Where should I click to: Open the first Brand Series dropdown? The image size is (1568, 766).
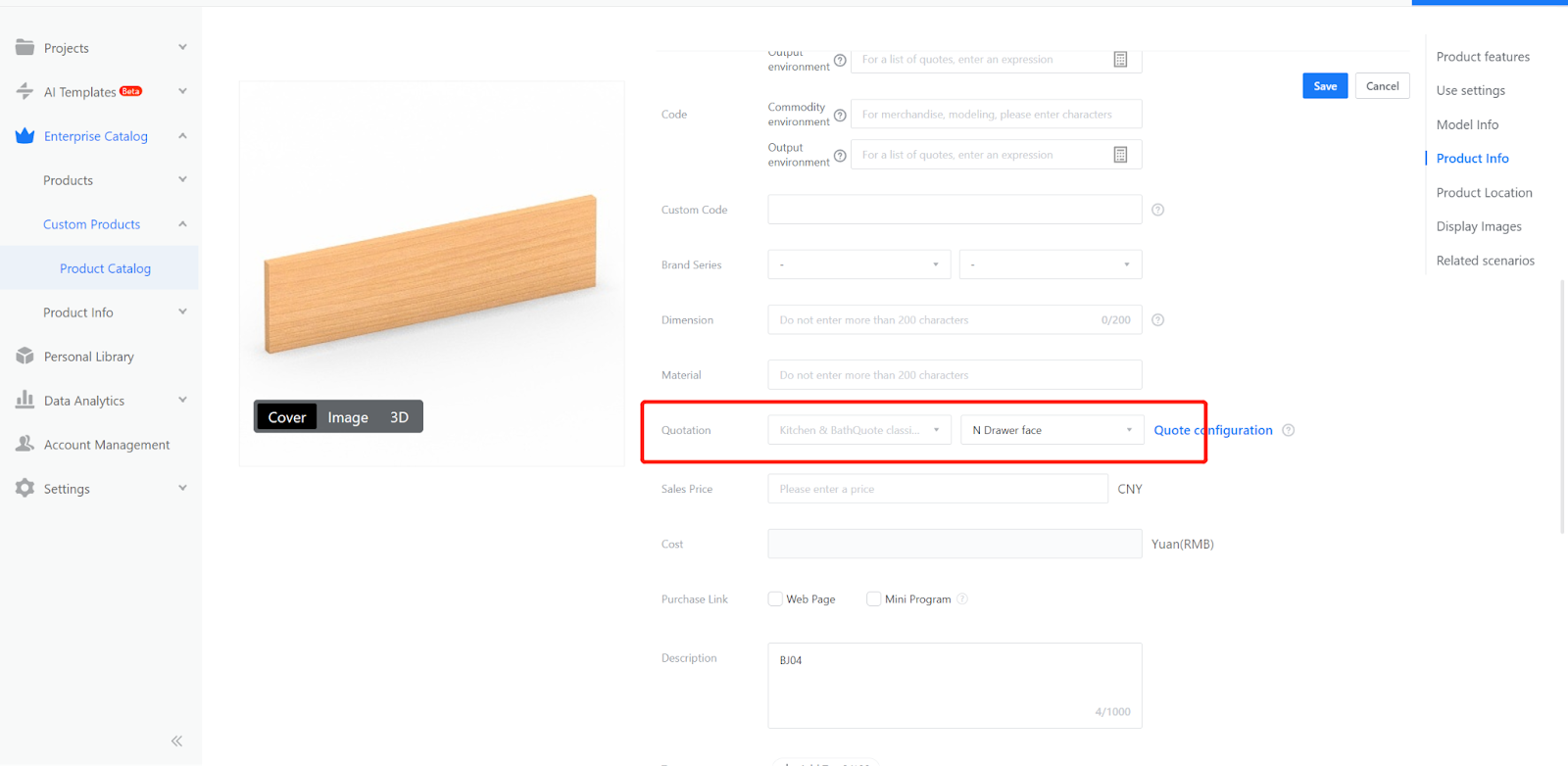point(858,264)
